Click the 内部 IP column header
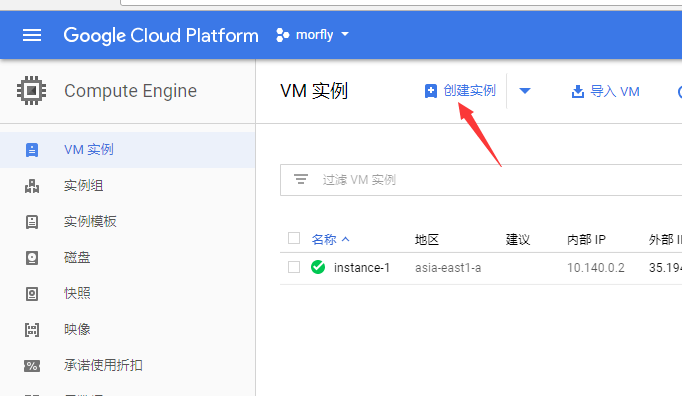Viewport: 682px width, 396px height. coord(586,240)
